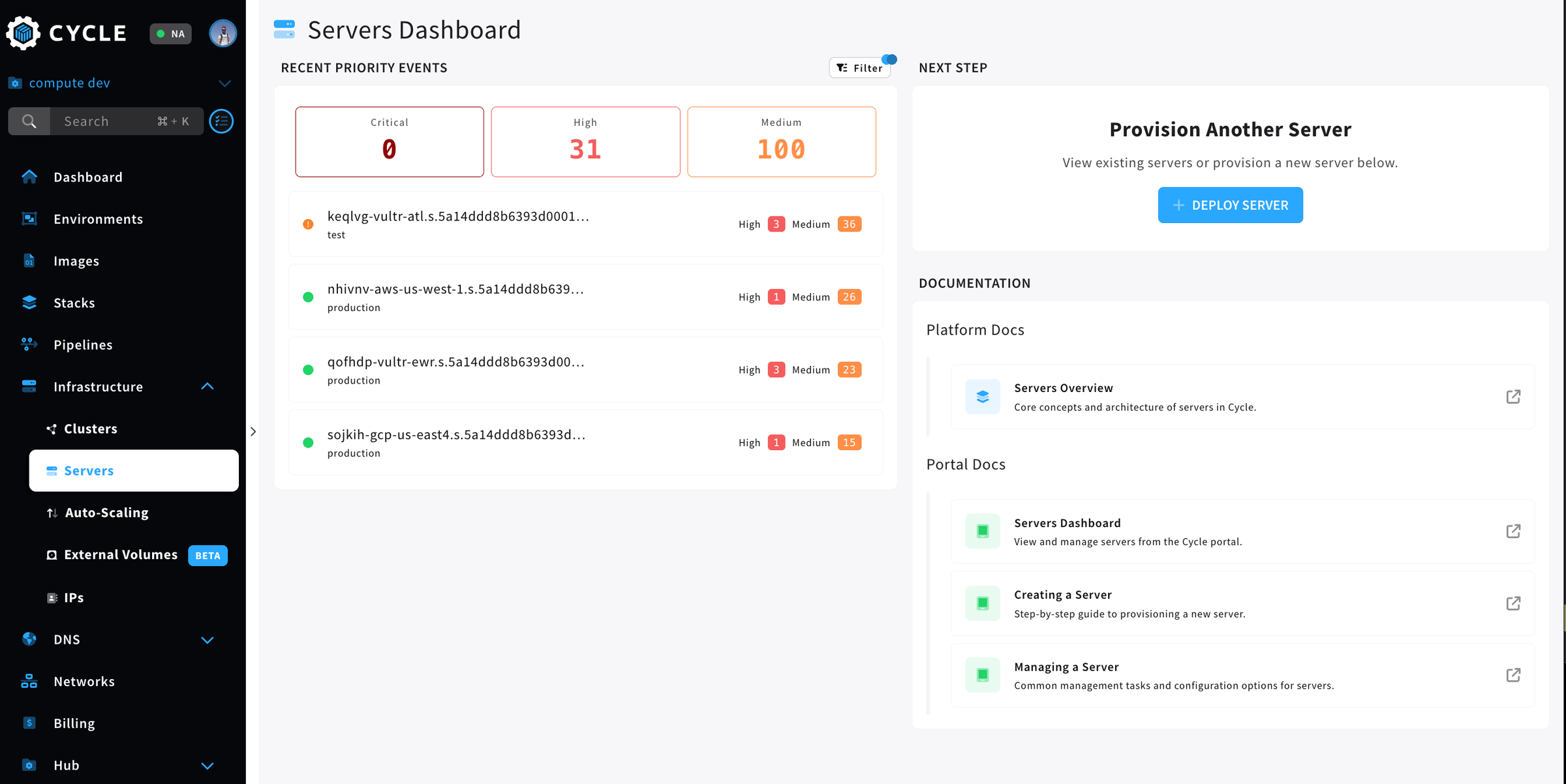Viewport: 1566px width, 784px height.
Task: Open Stacks in the sidebar
Action: (74, 303)
